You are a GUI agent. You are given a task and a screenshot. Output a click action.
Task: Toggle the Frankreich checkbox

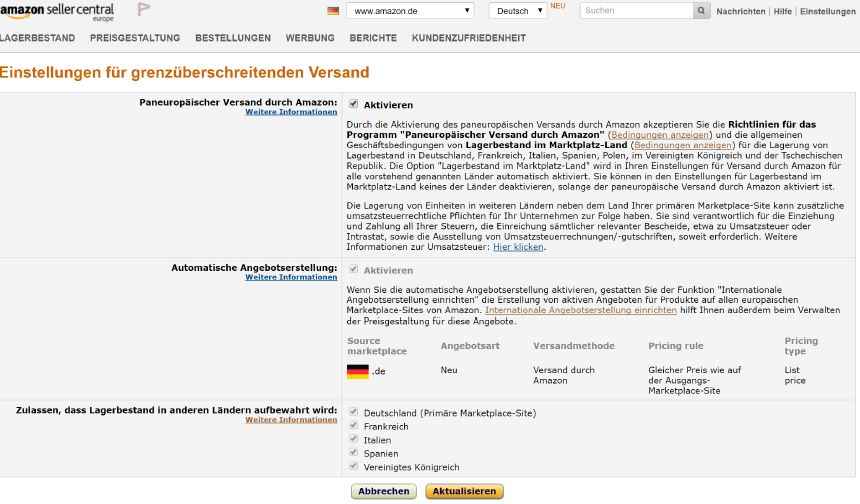[x=354, y=426]
